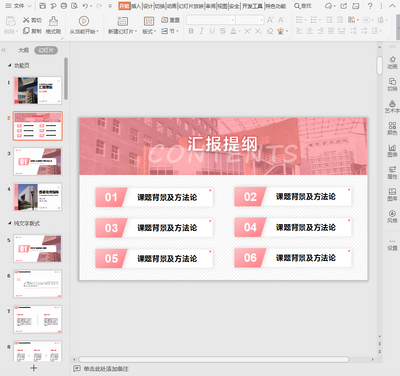The width and height of the screenshot is (400, 376).
Task: Open the font color dropdown arrow
Action: pos(239,31)
